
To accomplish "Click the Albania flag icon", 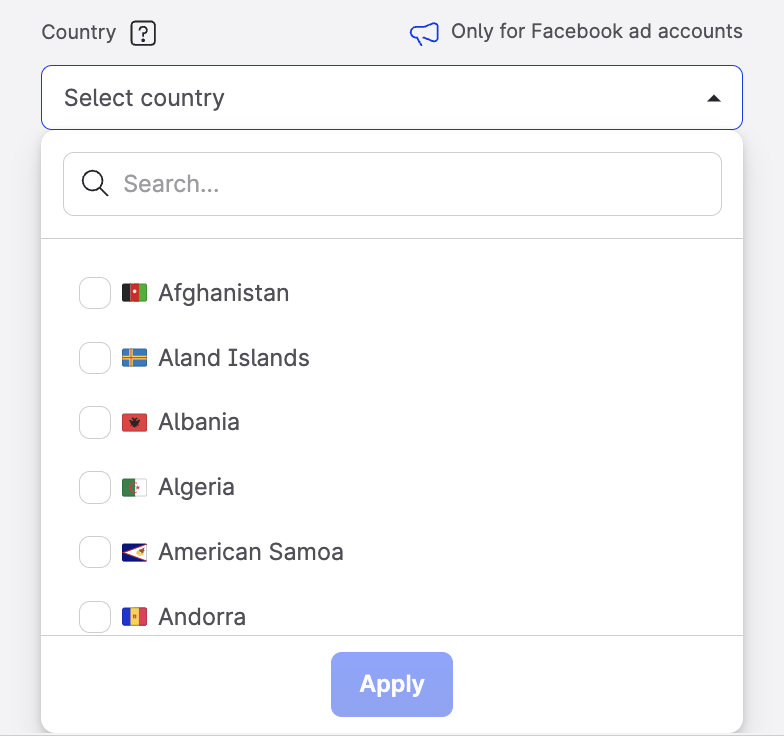I will (x=134, y=423).
